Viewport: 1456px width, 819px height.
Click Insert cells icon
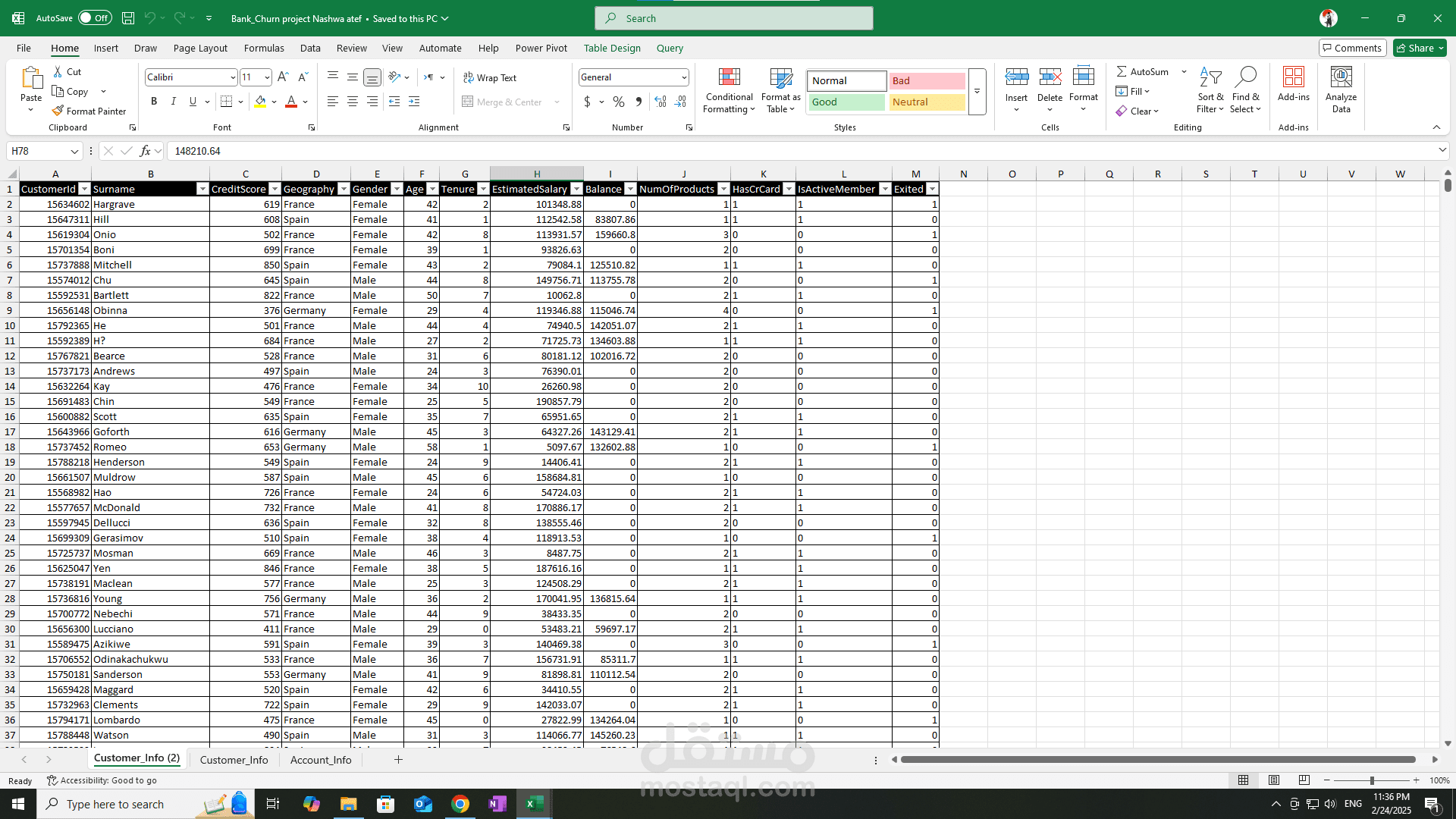coord(1017,77)
